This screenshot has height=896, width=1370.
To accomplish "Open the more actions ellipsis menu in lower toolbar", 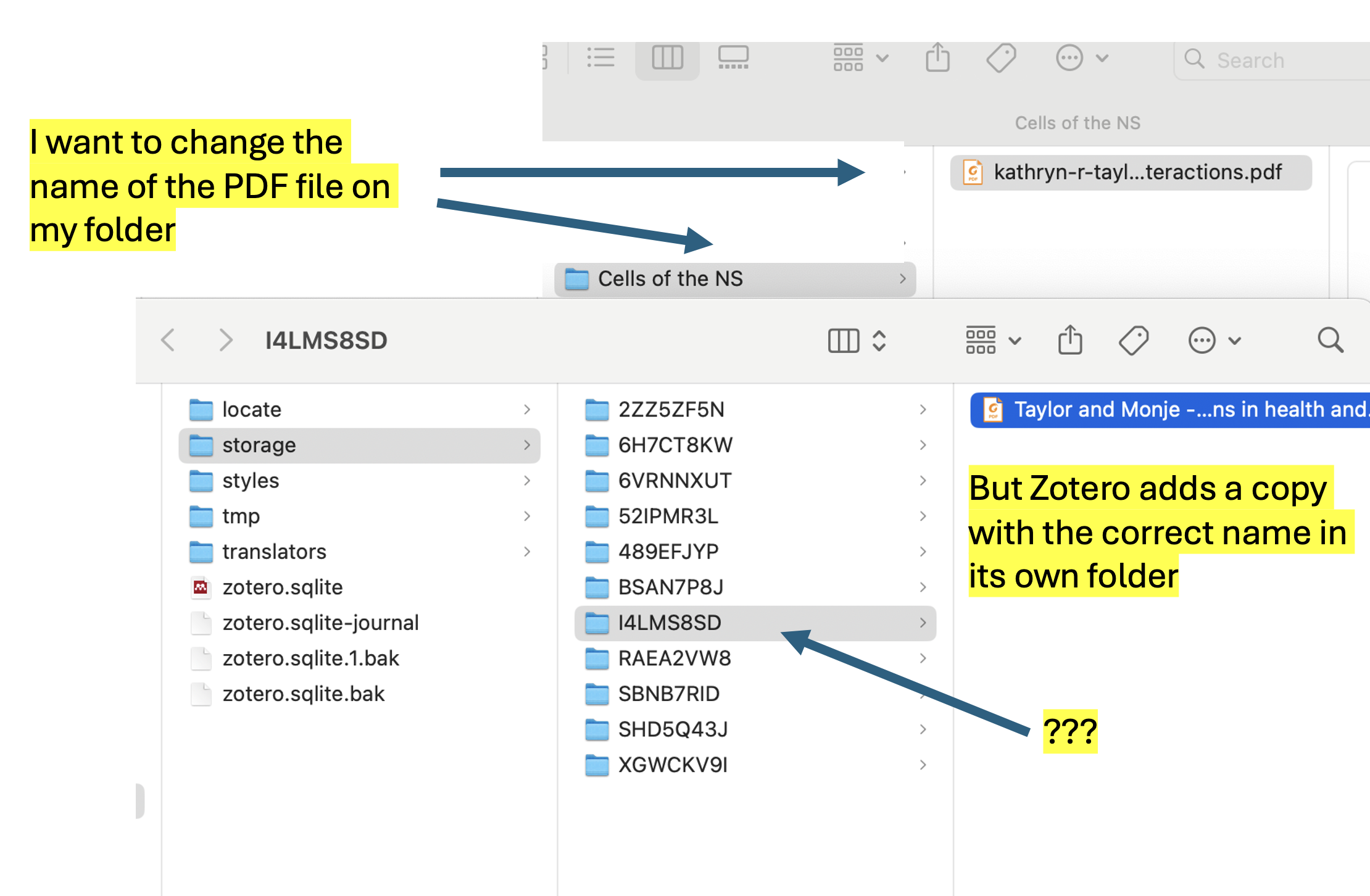I will [1214, 340].
